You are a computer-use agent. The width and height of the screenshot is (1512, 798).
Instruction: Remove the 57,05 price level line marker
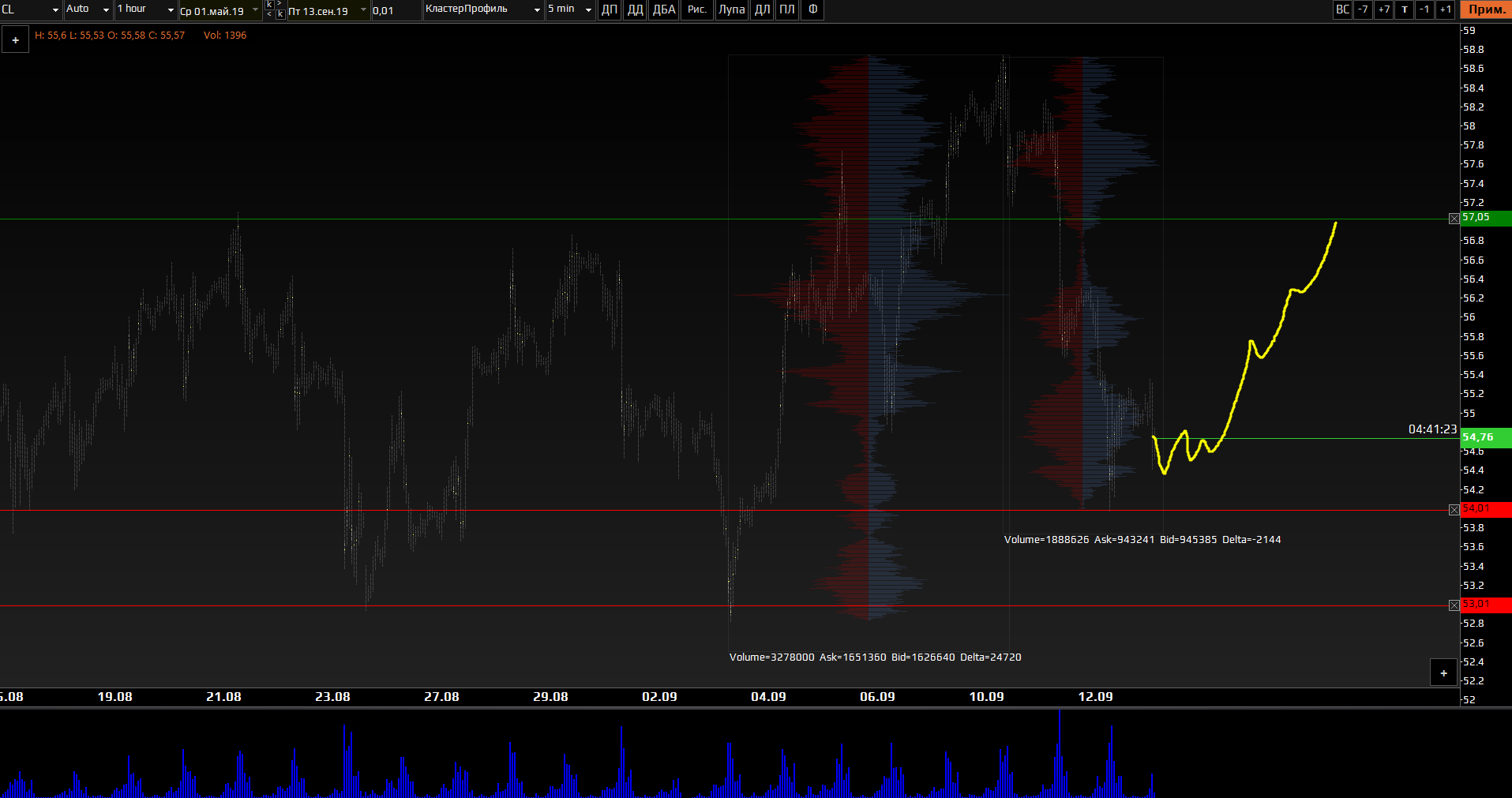coord(1454,219)
